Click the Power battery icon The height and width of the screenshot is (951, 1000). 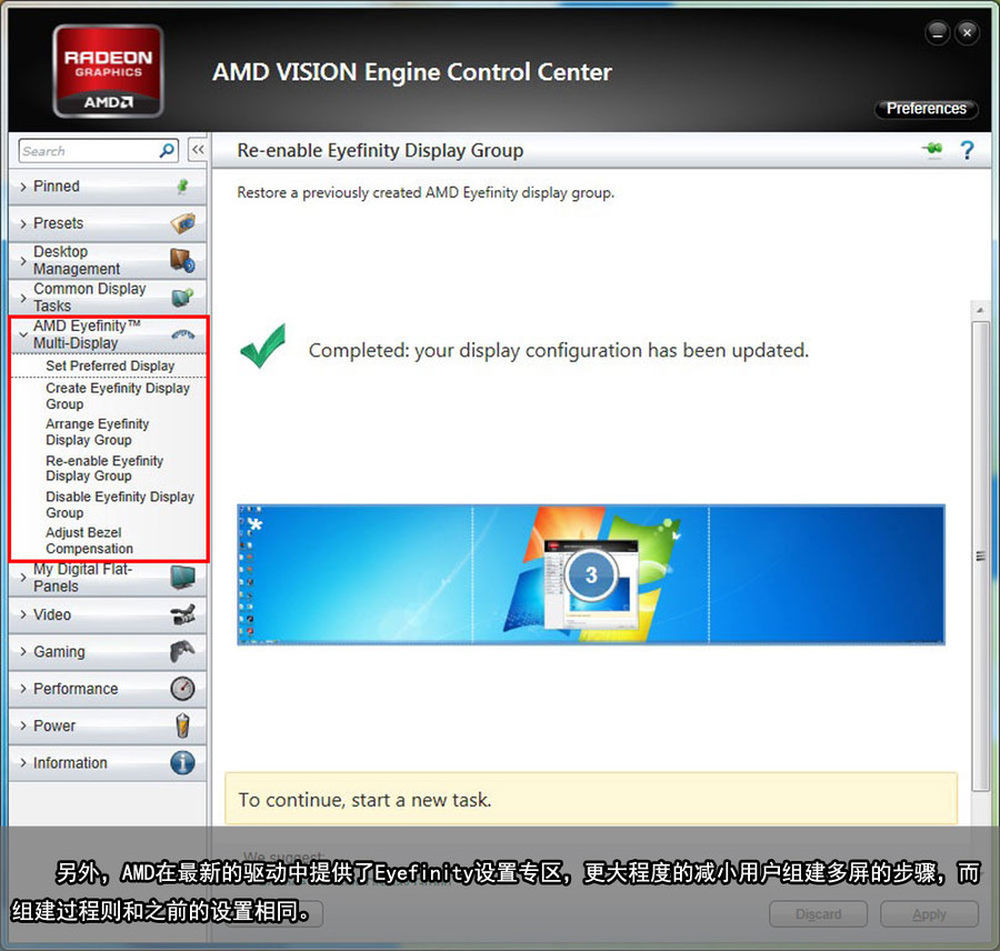click(x=183, y=725)
